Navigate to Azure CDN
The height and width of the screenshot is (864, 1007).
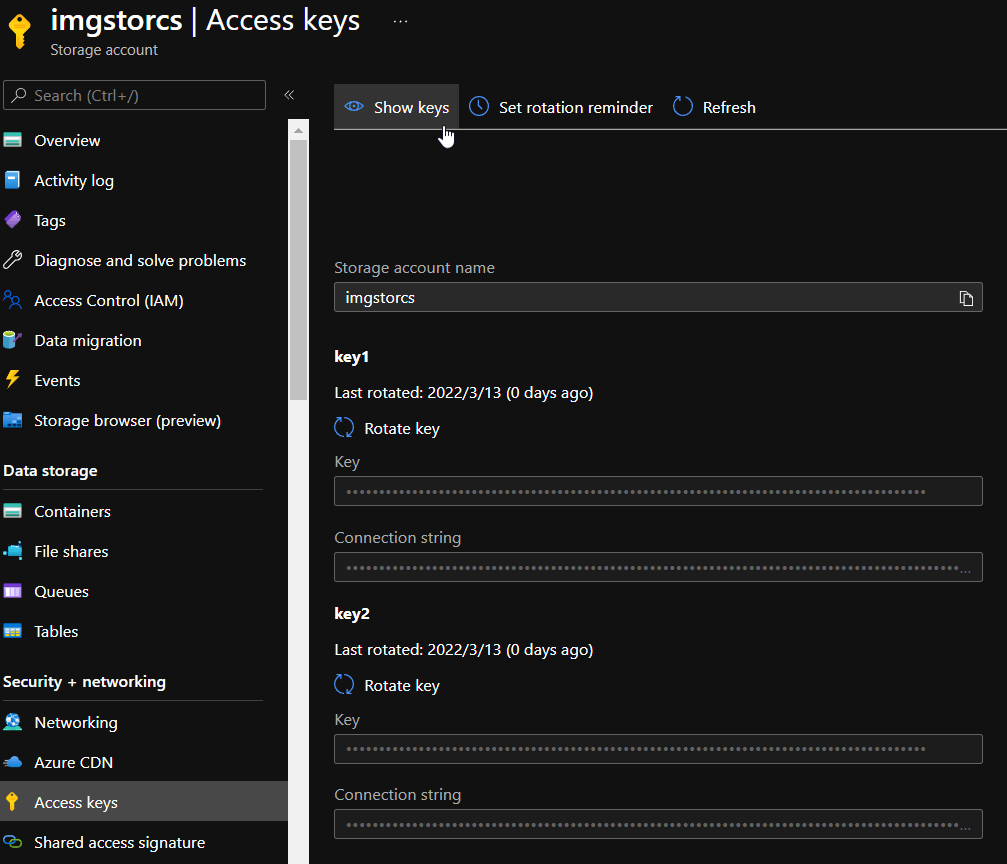(x=73, y=763)
